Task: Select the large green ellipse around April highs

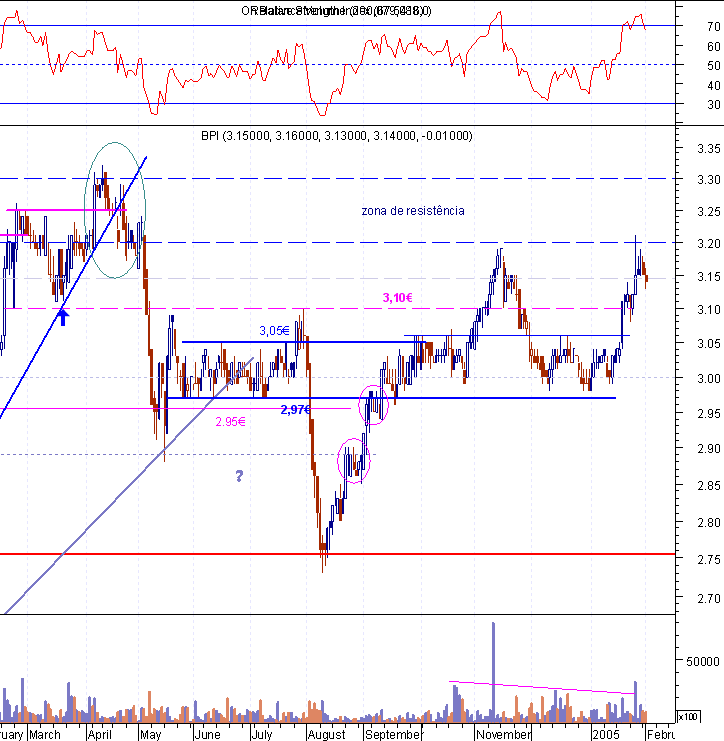Action: (115, 210)
